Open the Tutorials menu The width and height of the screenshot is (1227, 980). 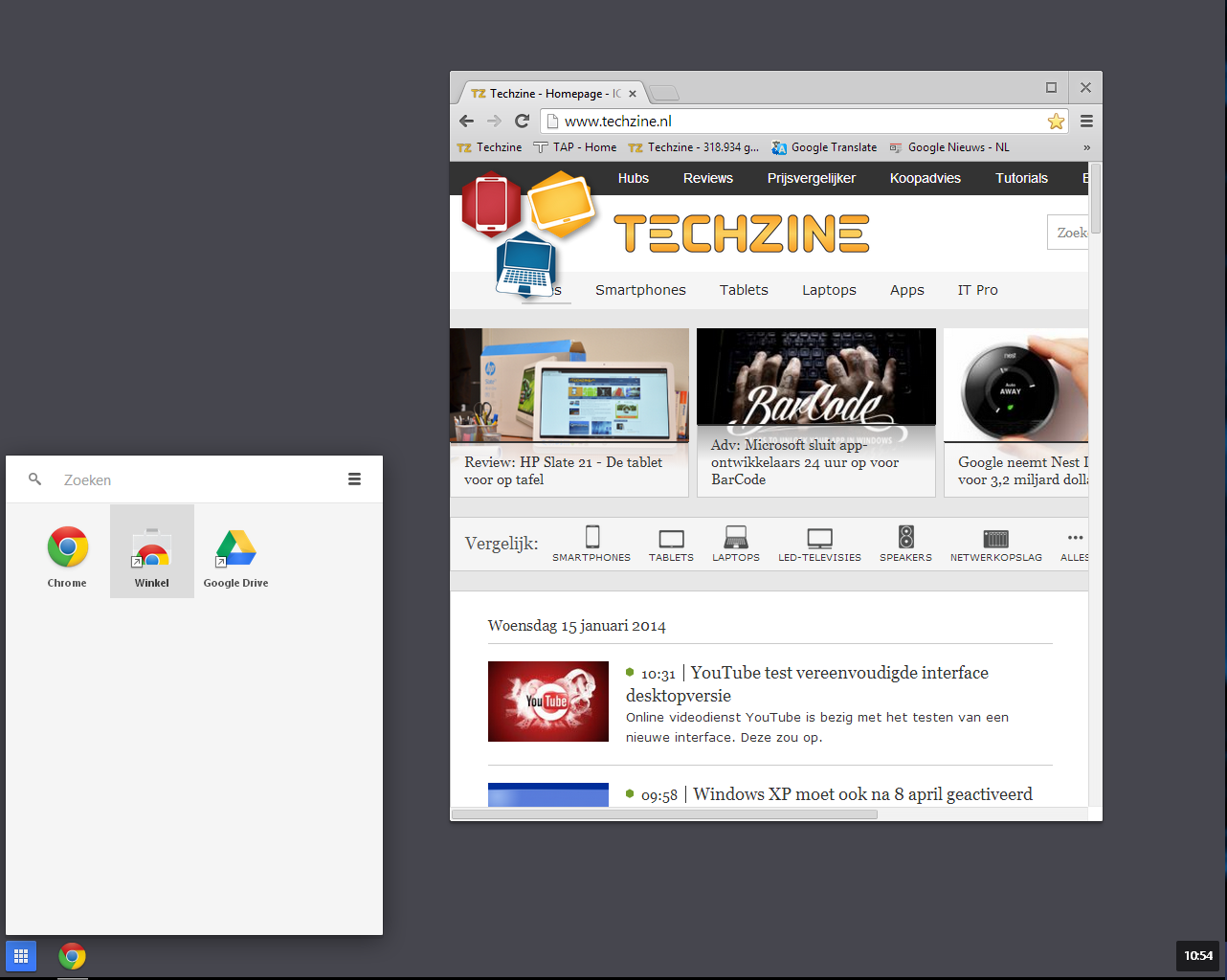[1021, 178]
